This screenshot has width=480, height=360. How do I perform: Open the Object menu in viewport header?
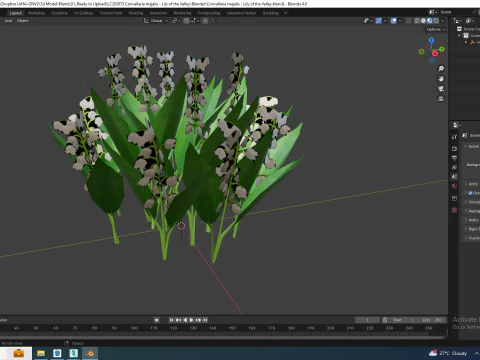pyautogui.click(x=22, y=21)
